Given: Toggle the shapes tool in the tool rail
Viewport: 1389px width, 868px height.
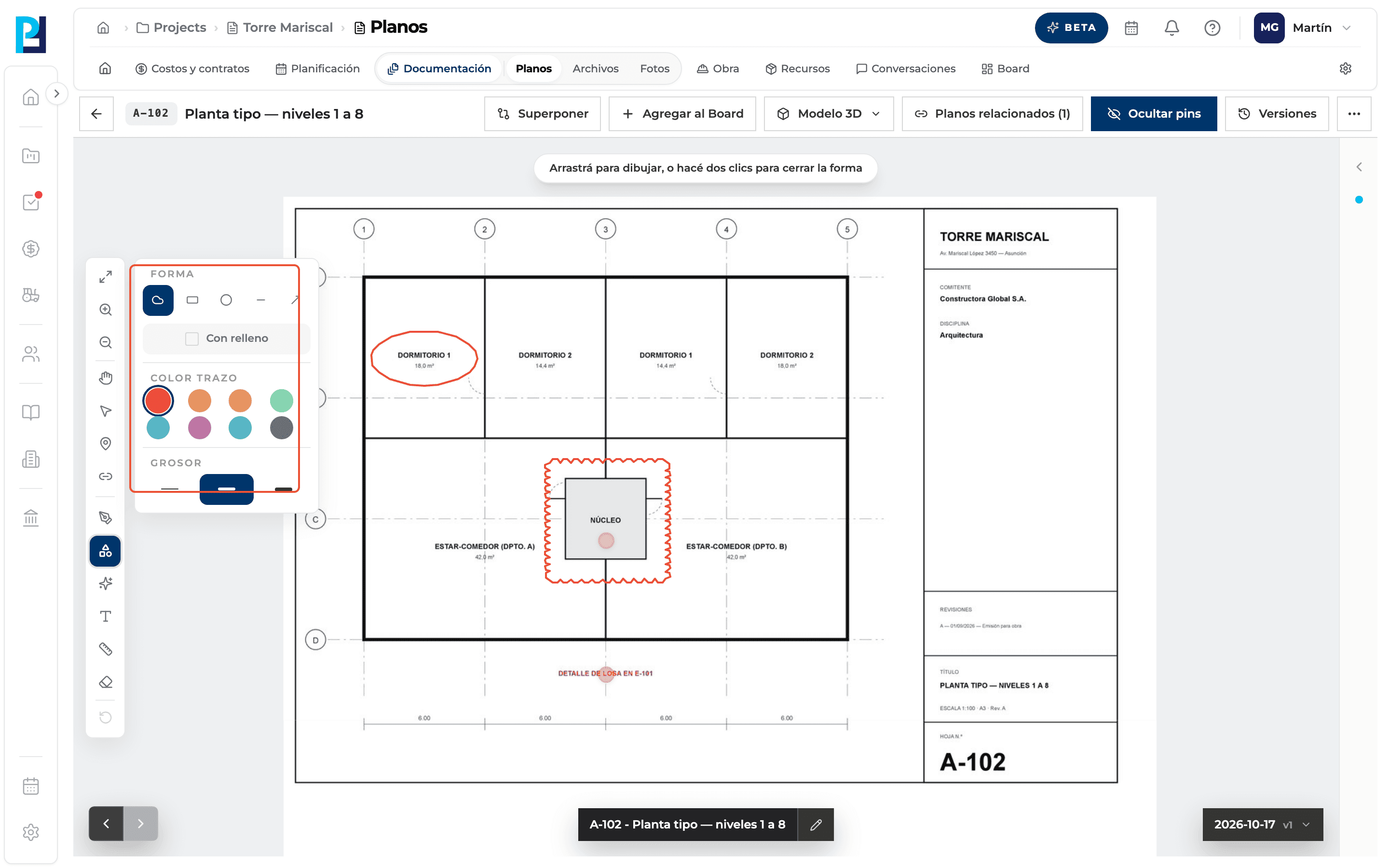Looking at the screenshot, I should coord(106,551).
